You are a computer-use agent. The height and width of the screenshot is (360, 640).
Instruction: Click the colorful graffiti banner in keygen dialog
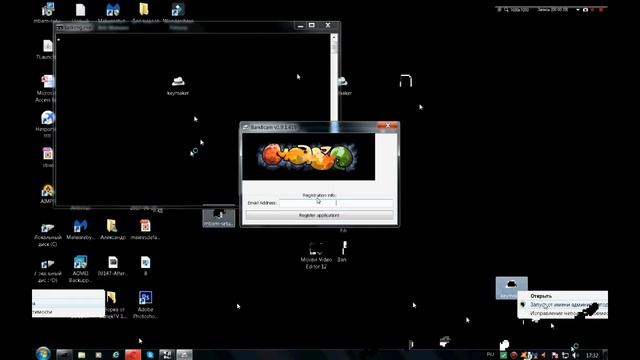click(x=309, y=157)
